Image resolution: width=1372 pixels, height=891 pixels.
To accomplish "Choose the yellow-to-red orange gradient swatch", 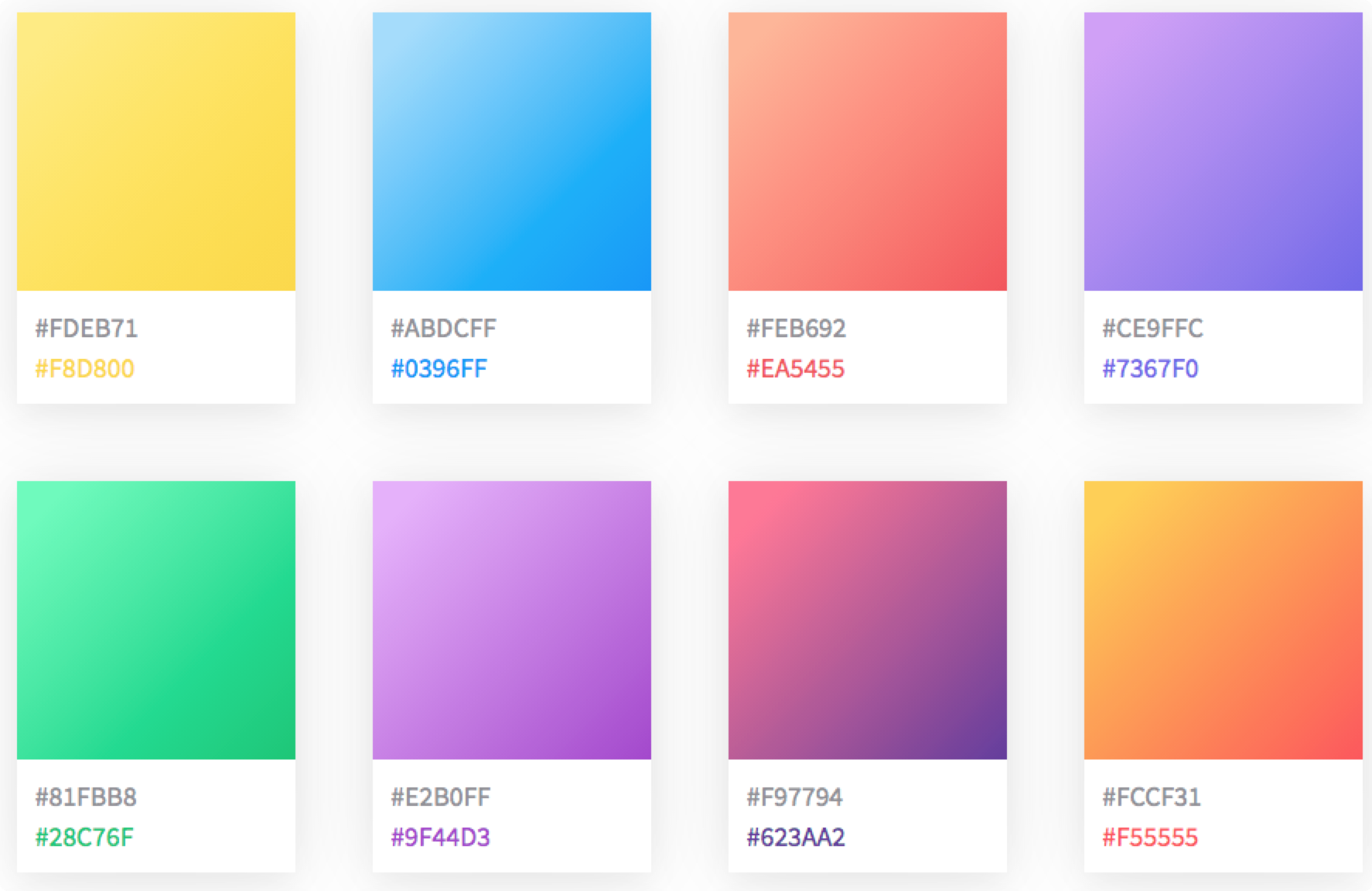I will (x=1224, y=620).
